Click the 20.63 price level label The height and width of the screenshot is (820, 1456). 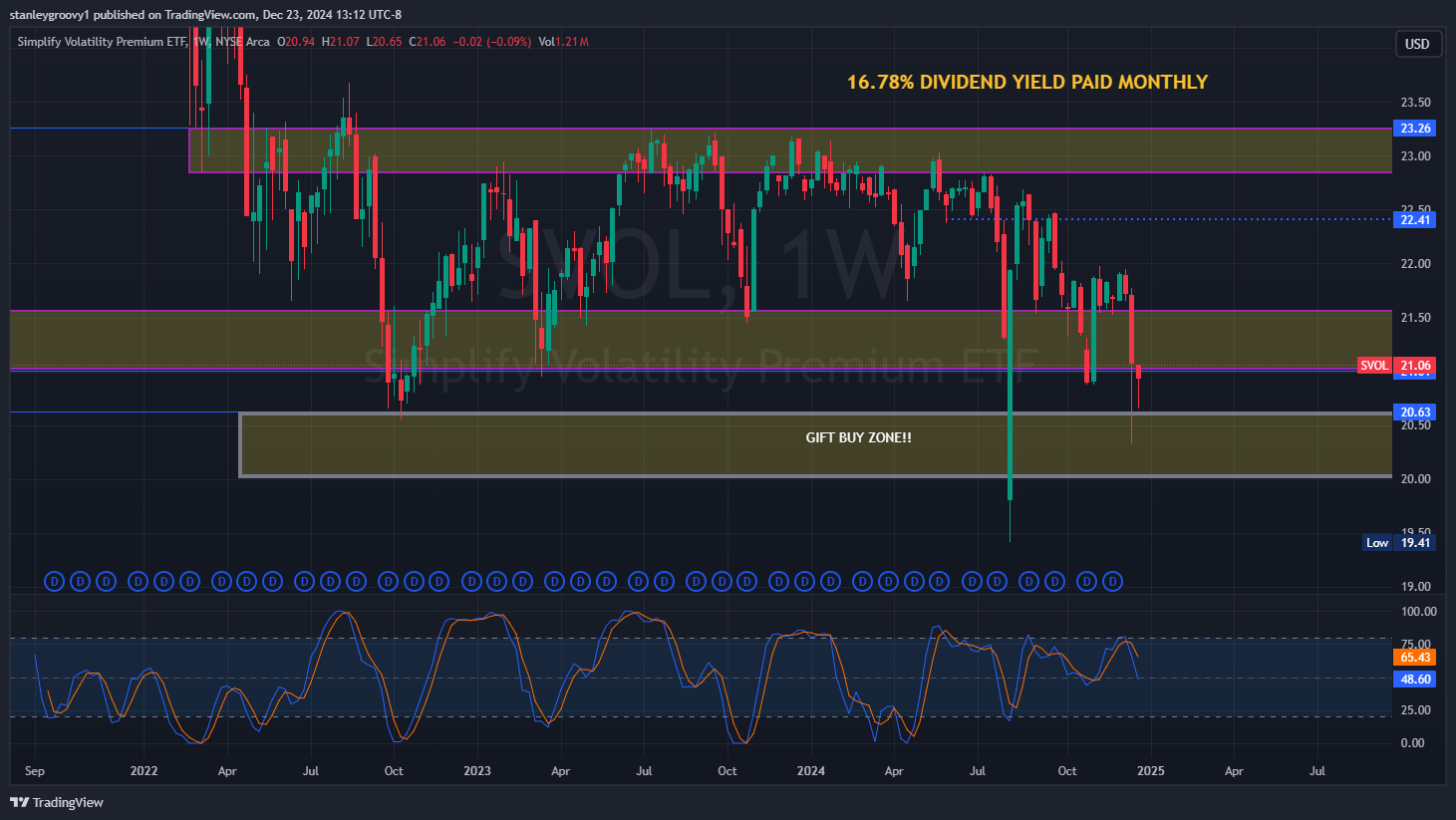point(1415,412)
